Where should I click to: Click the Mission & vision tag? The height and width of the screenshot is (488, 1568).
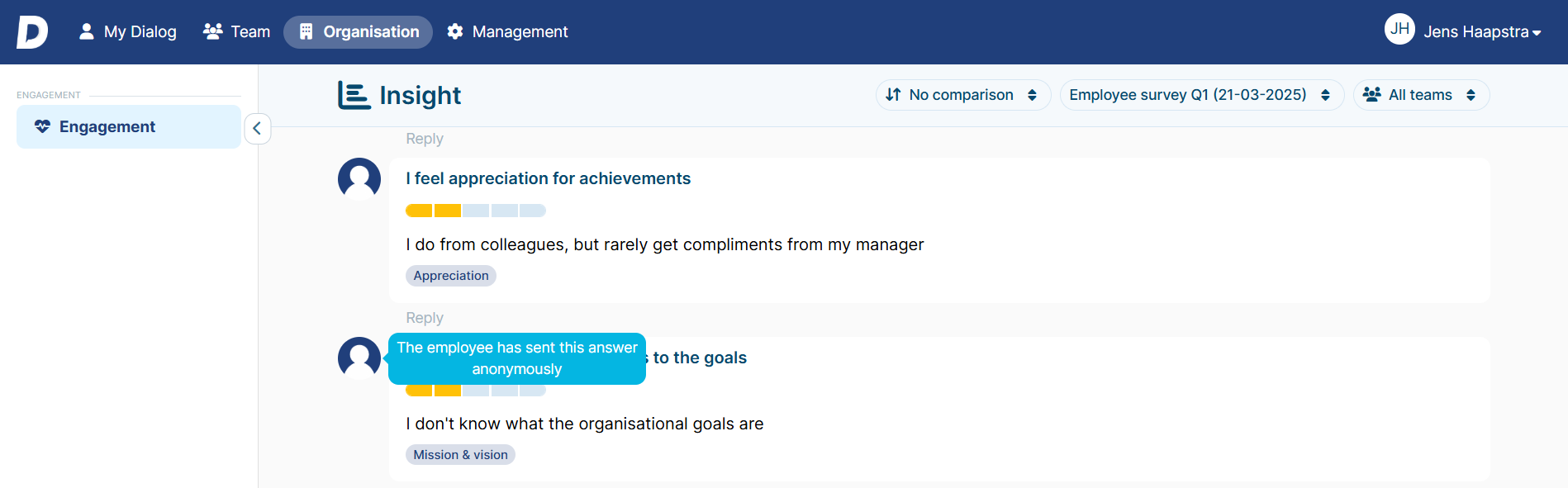[x=460, y=455]
